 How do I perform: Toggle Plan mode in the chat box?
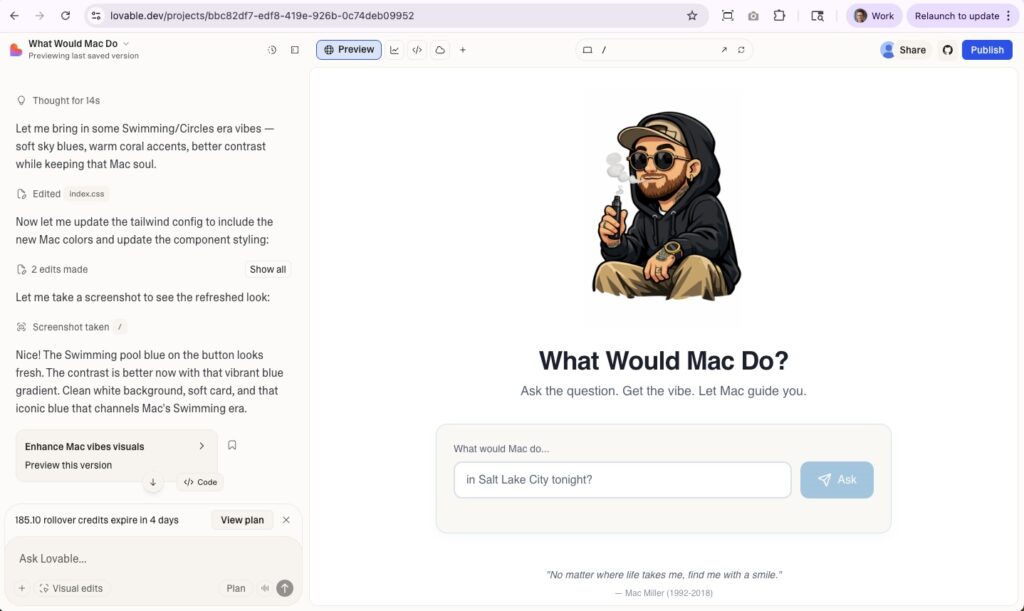[236, 588]
